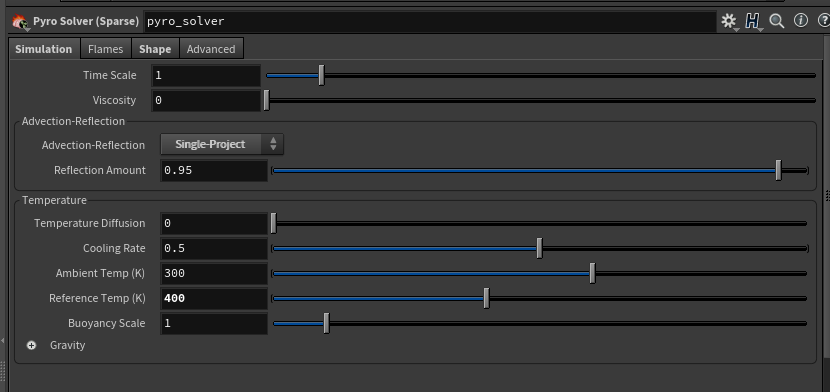Open the Advanced tab
The image size is (830, 392).
[211, 49]
